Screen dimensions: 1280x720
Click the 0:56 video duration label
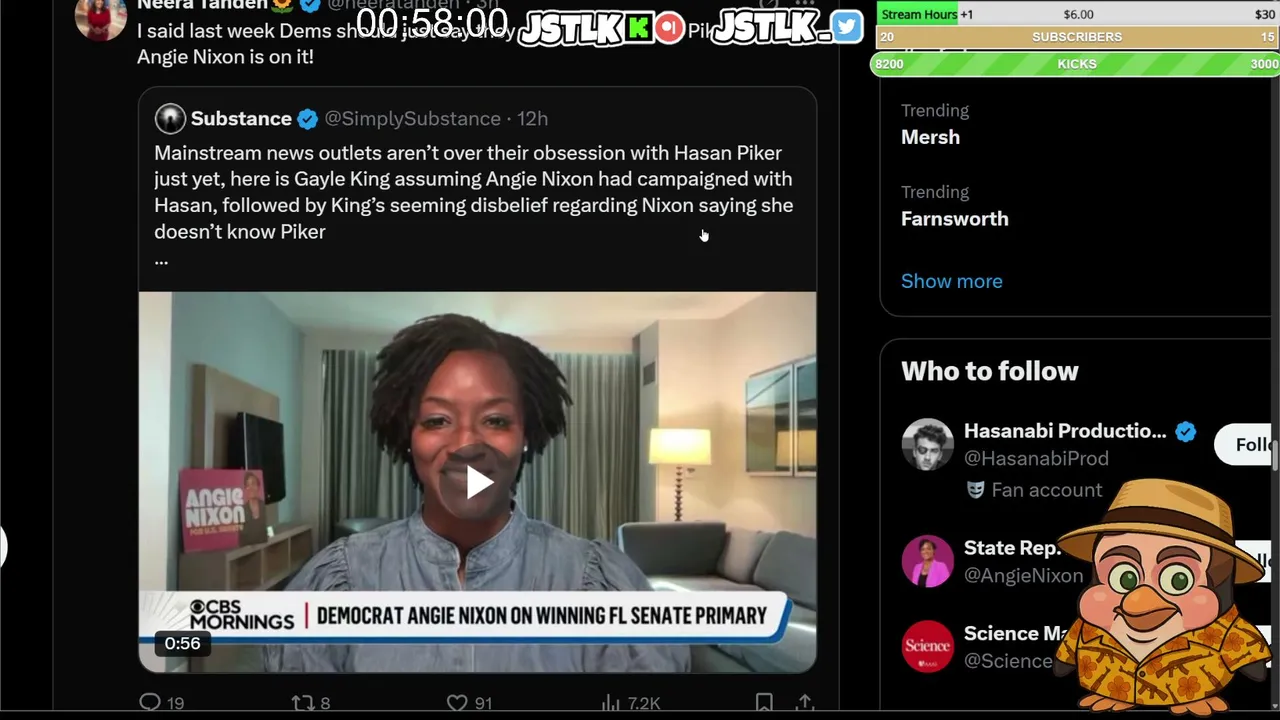(x=182, y=644)
